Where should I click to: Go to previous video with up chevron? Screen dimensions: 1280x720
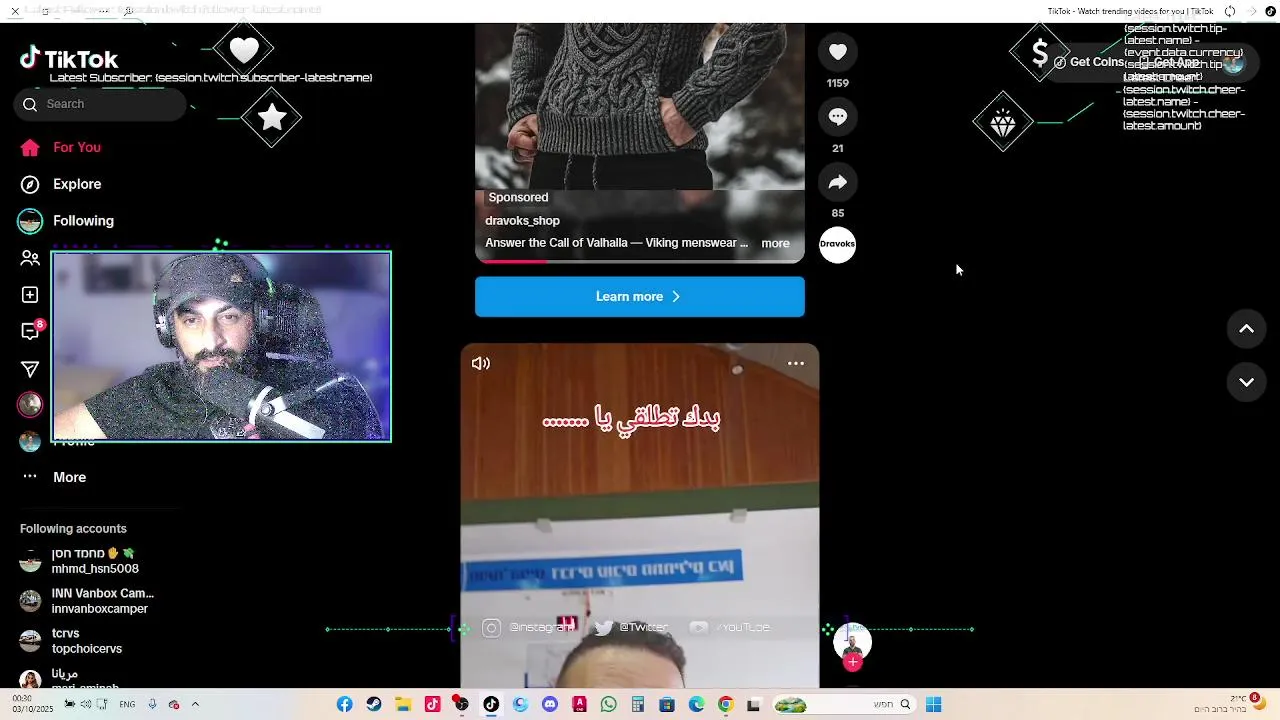pyautogui.click(x=1247, y=329)
